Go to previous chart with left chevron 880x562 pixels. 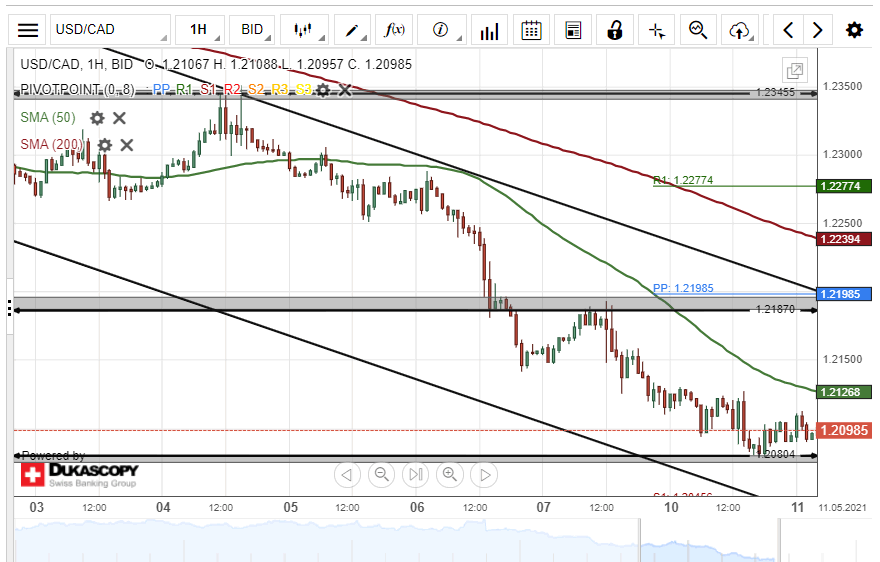coord(788,30)
